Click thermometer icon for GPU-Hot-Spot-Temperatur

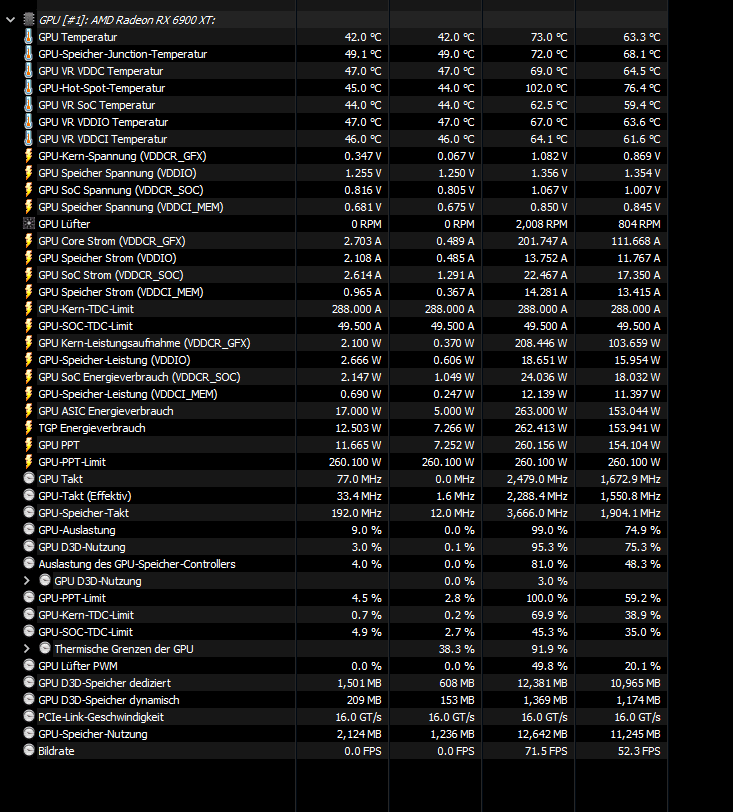(x=28, y=88)
